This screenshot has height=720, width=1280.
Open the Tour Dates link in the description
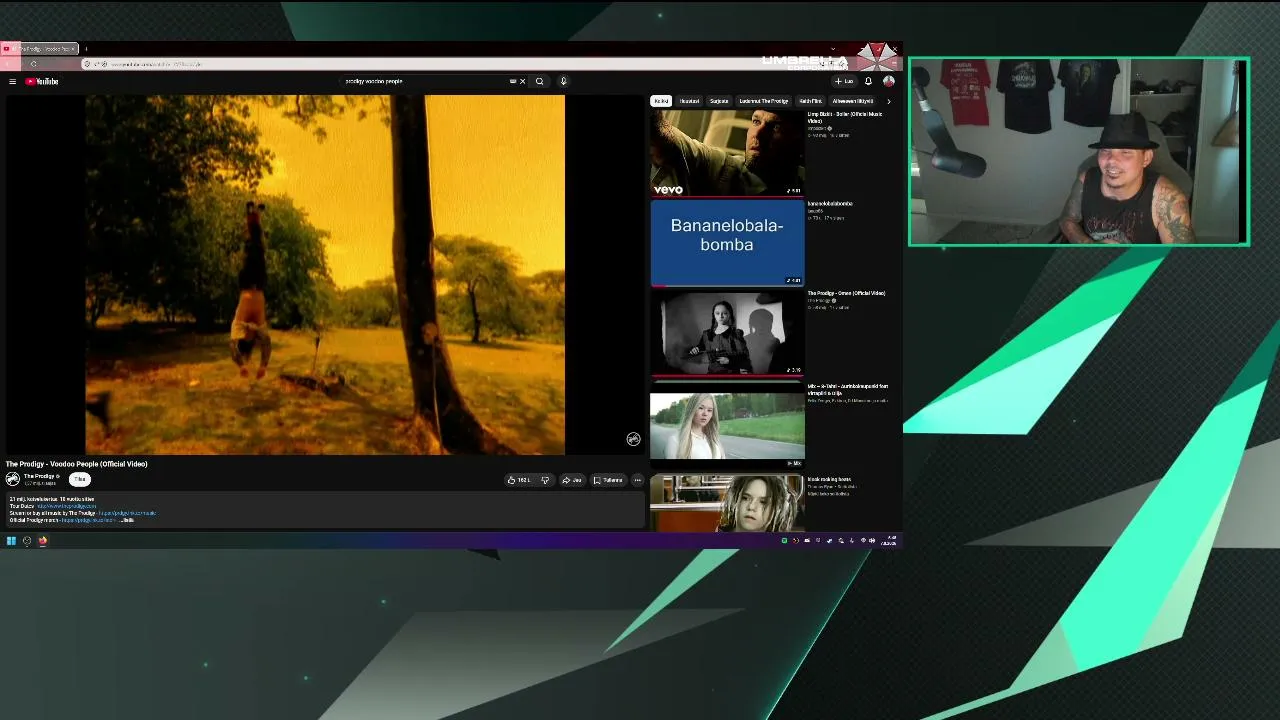[67, 506]
